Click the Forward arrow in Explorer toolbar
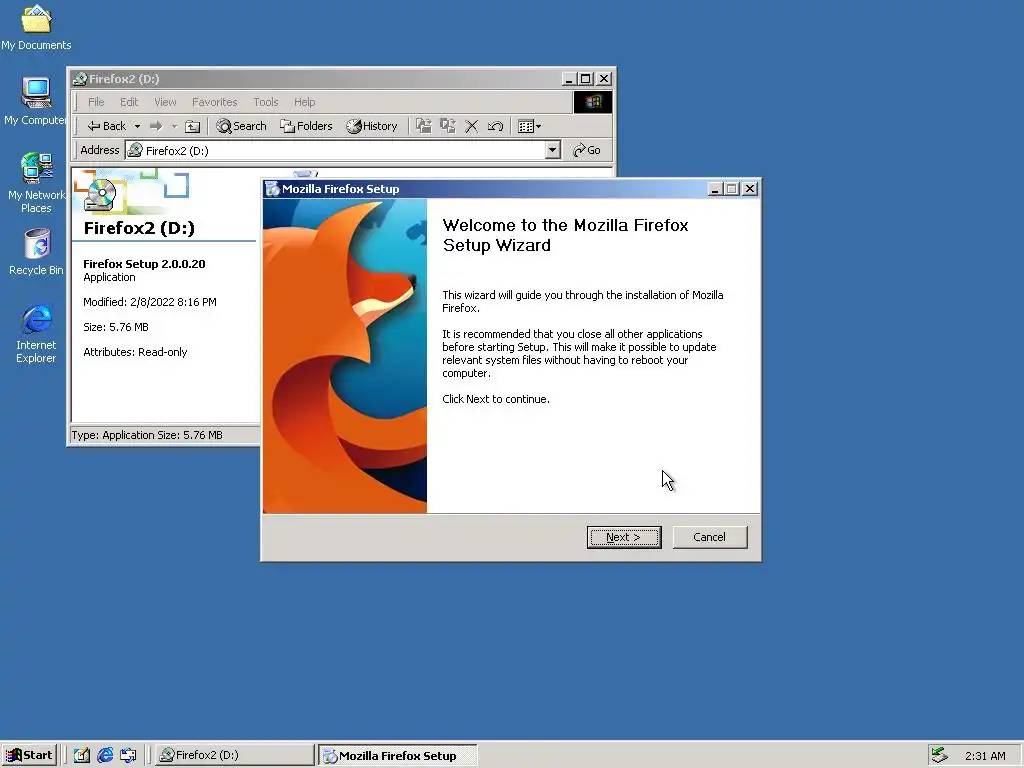Image resolution: width=1024 pixels, height=768 pixels. coord(156,126)
